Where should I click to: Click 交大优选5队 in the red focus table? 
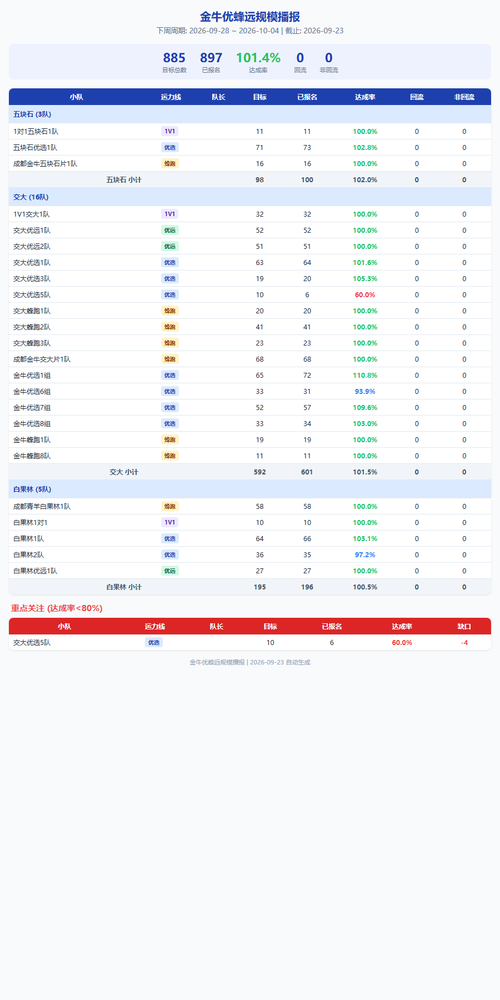32,642
